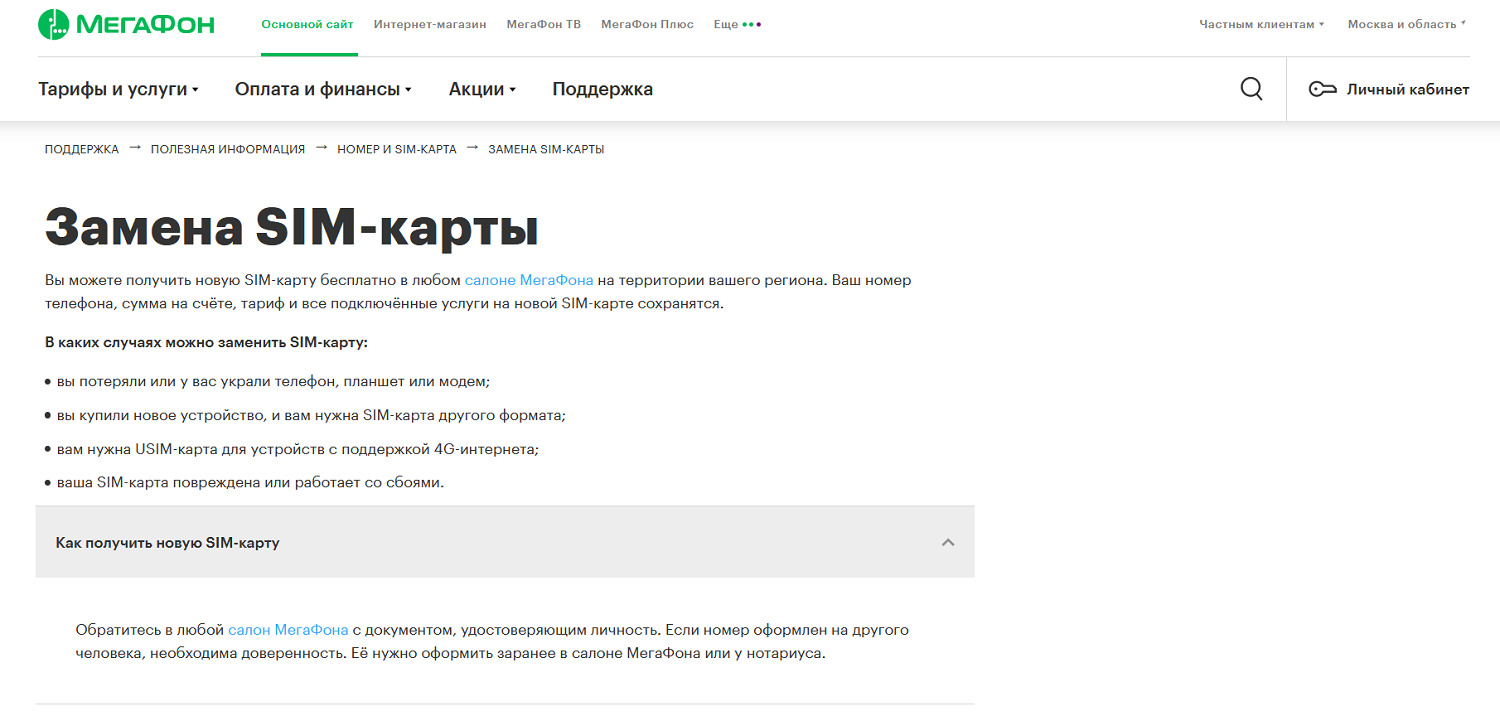The image size is (1500, 716).
Task: Expand Тарифы и услуги menu
Action: [118, 89]
